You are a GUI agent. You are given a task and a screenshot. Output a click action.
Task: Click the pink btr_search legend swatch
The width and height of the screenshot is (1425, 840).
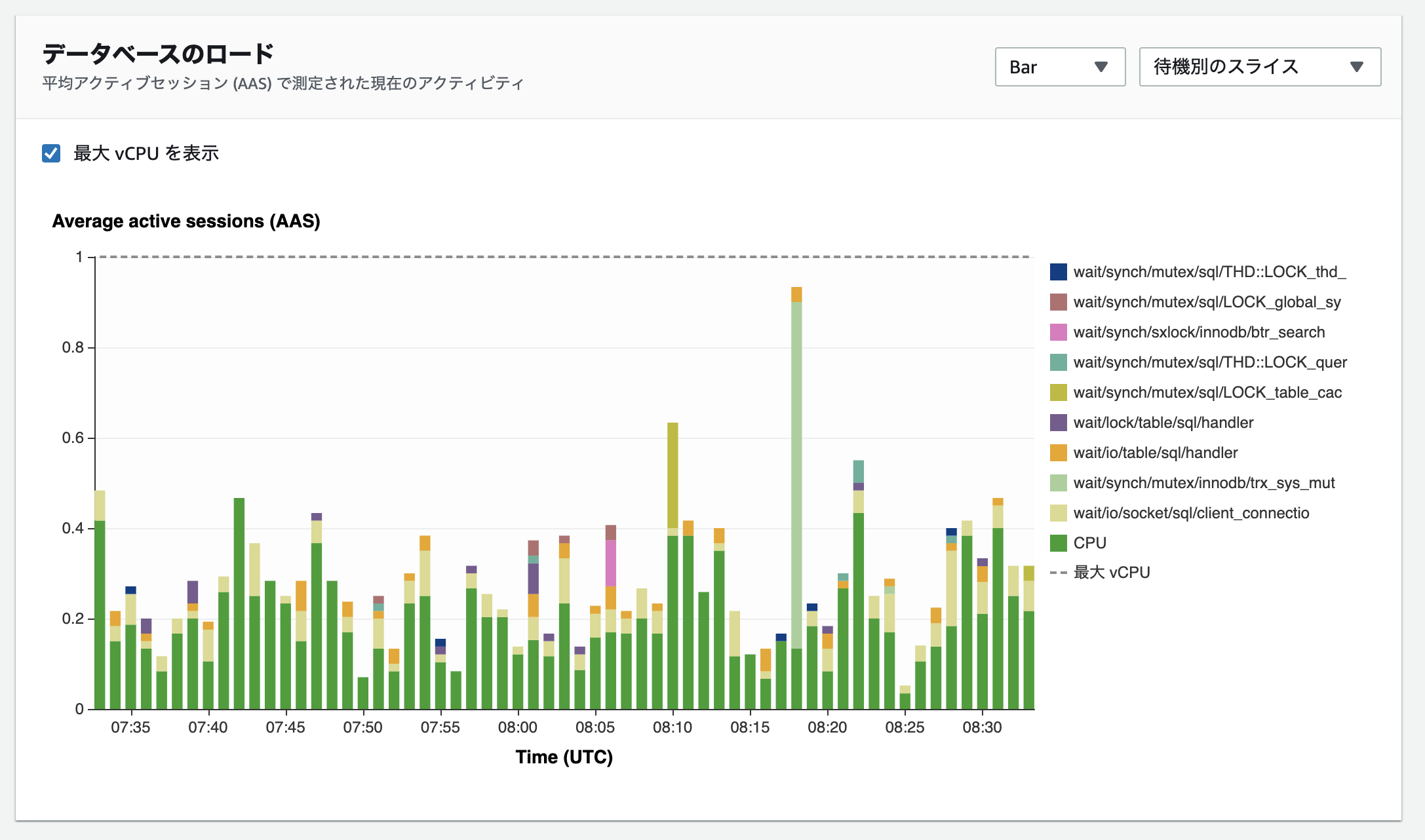1058,332
